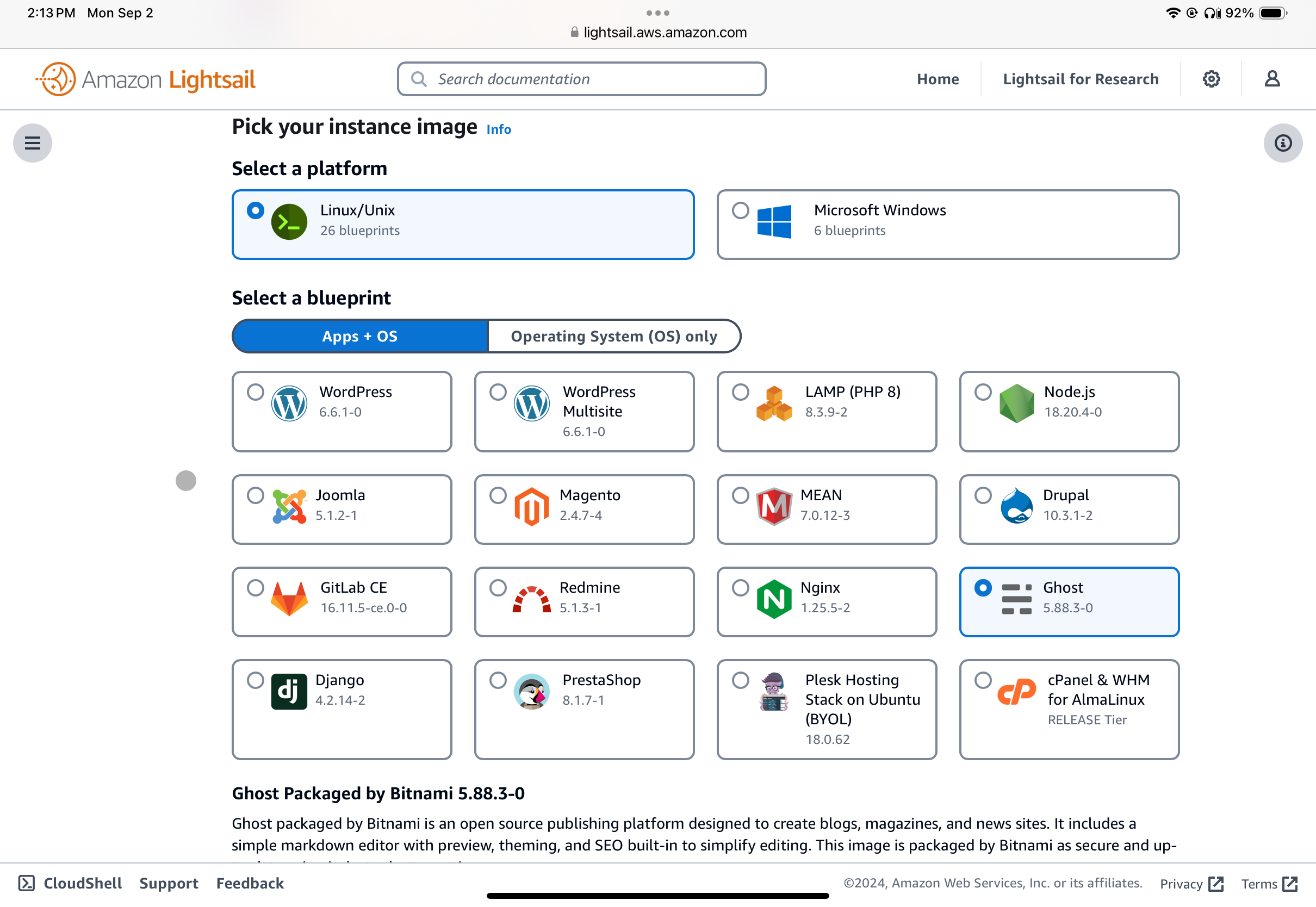Viewport: 1316px width, 907px height.
Task: Click the Ghost logo icon
Action: pyautogui.click(x=1016, y=599)
